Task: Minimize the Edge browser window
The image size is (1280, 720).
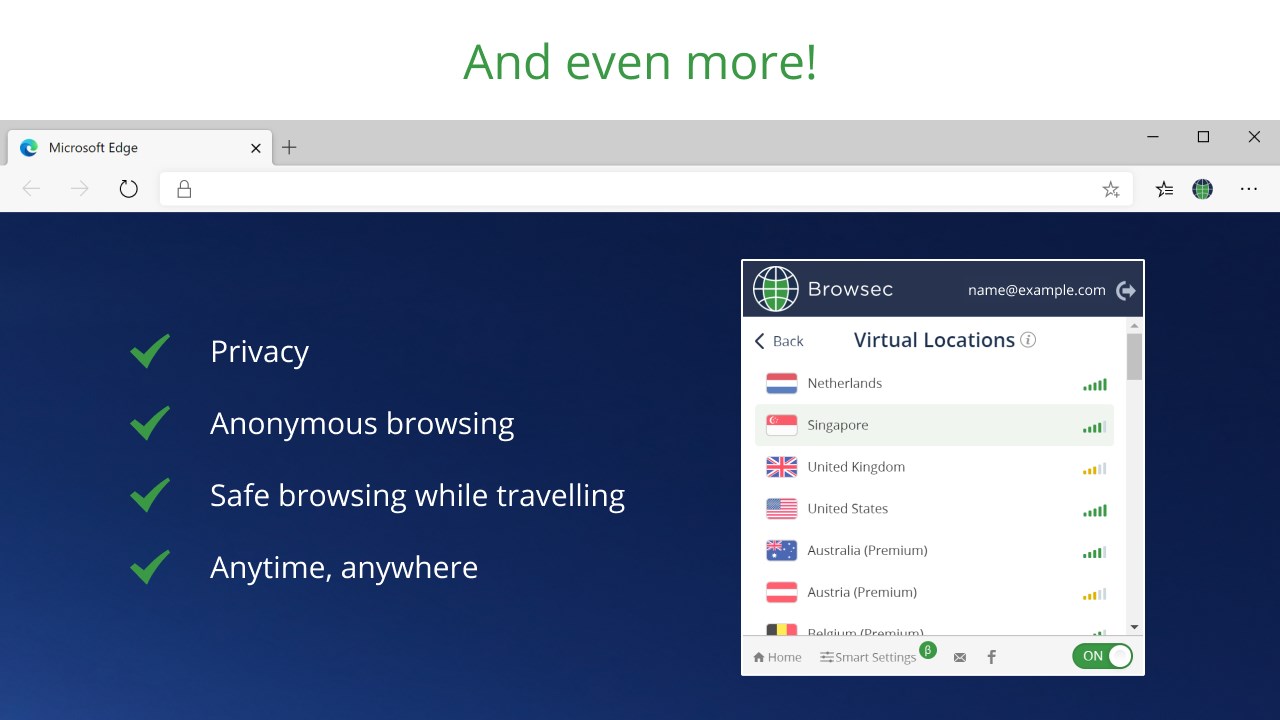Action: (1153, 137)
